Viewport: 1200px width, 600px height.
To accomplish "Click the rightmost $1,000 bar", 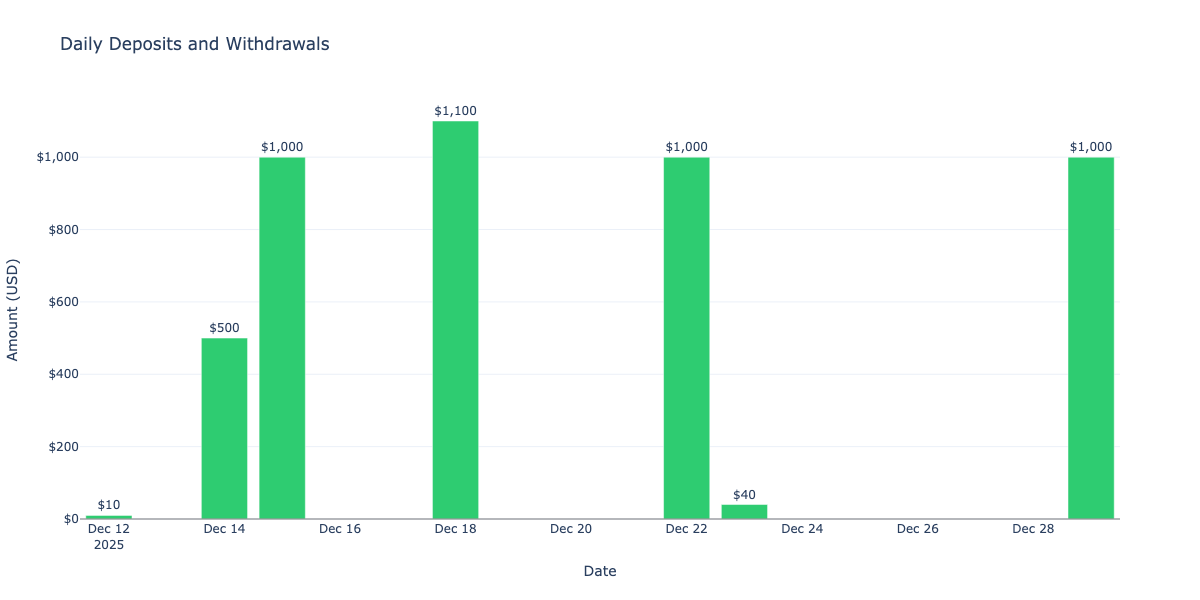I will point(1090,338).
